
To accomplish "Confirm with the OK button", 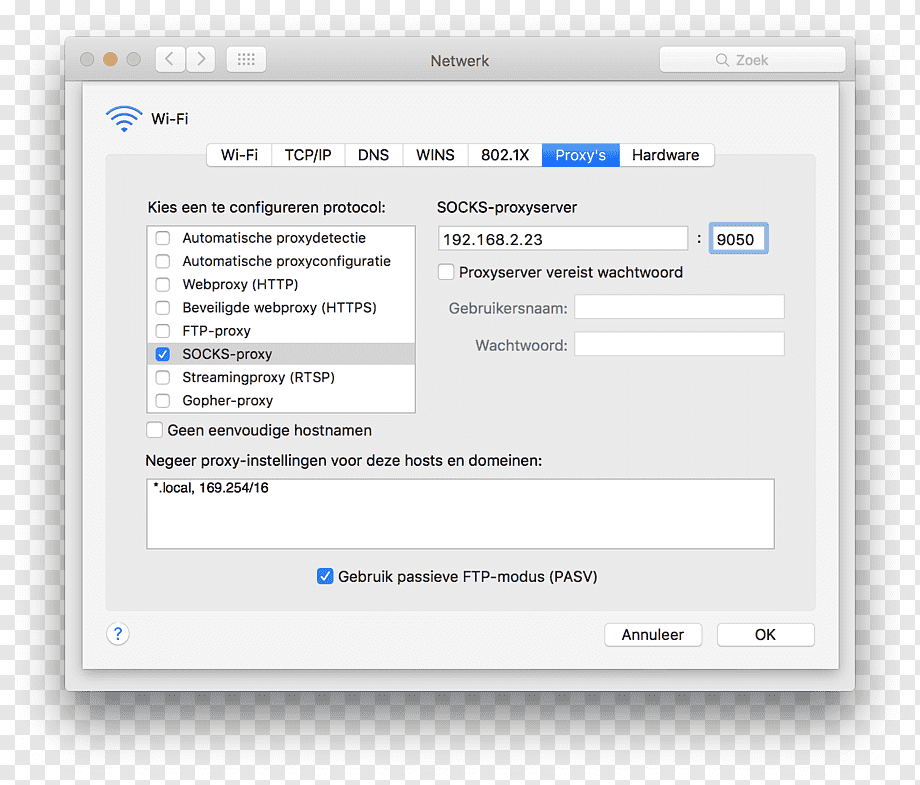I will pyautogui.click(x=766, y=635).
